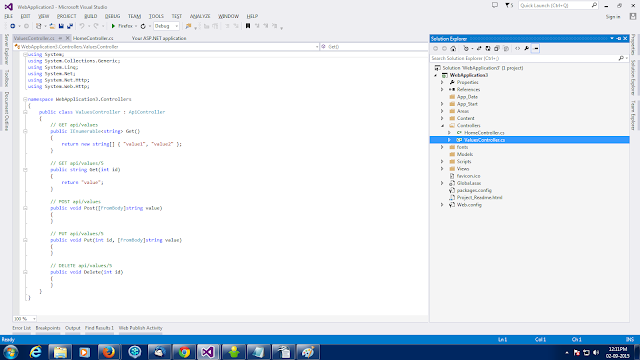Click the Redo arrow icon
640x360 pixels.
tap(96, 26)
